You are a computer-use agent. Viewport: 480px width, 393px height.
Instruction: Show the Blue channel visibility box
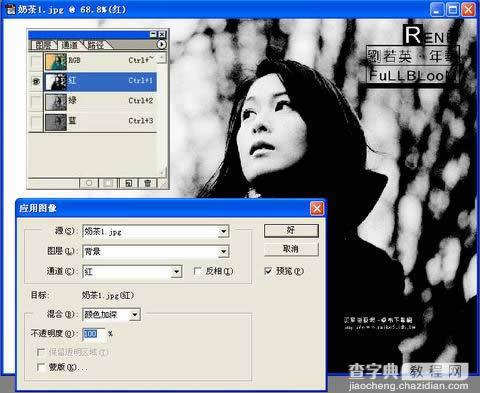(x=36, y=122)
